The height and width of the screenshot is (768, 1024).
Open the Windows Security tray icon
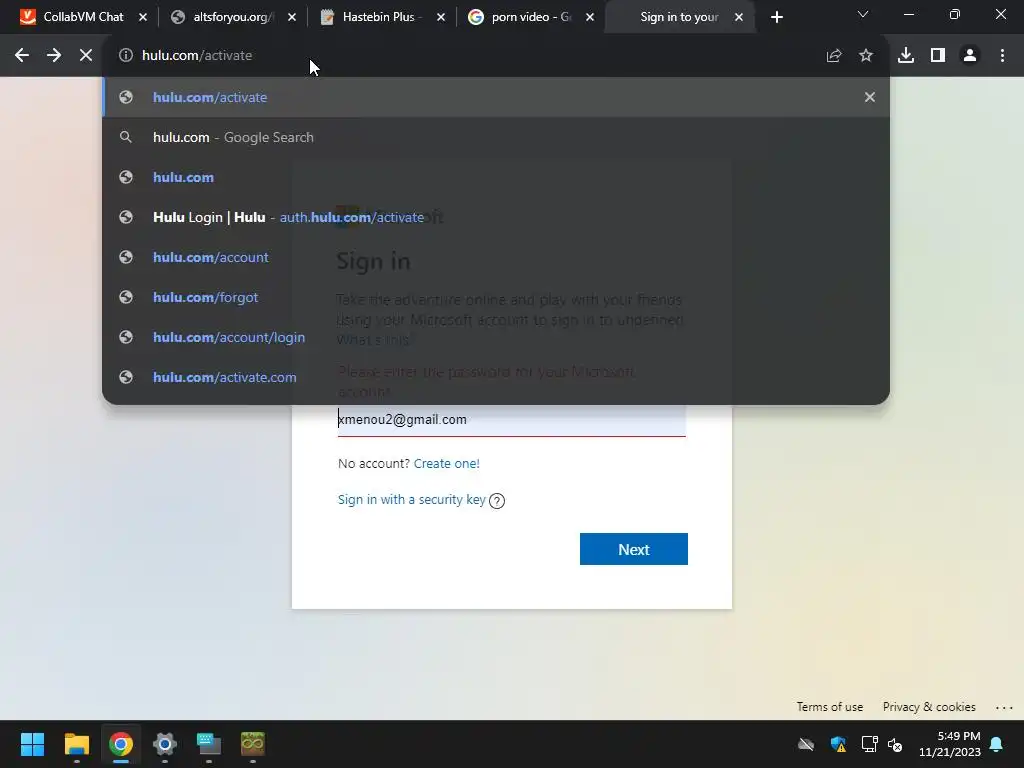838,744
